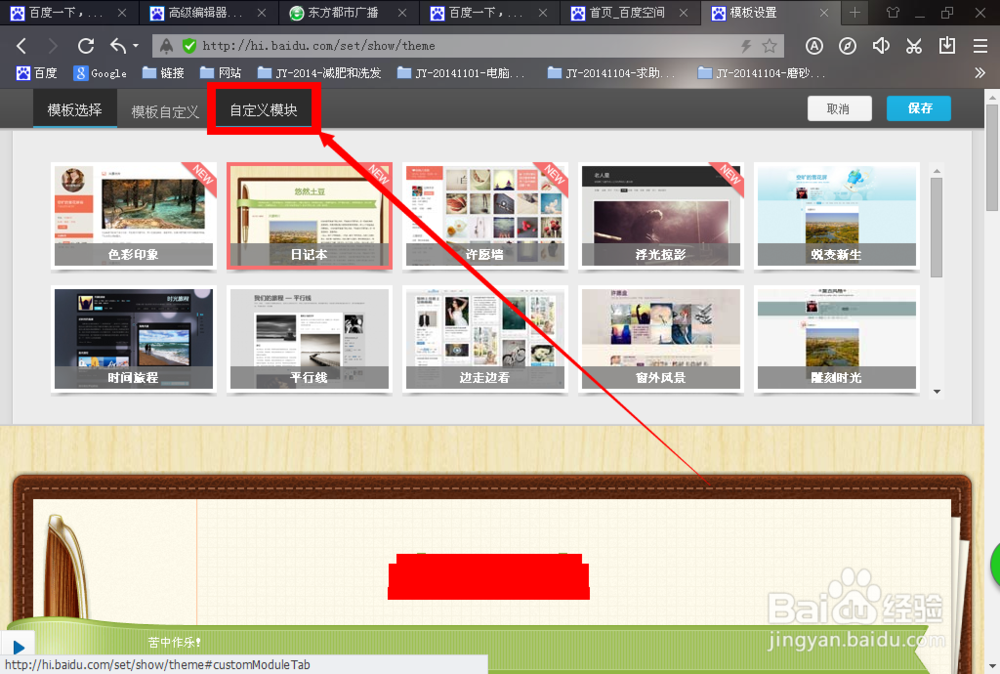1000x674 pixels.
Task: Choose the 时间旅程 template
Action: pos(133,339)
